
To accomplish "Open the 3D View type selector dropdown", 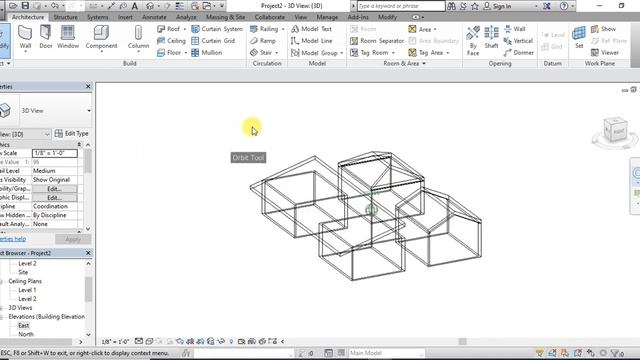I will click(x=89, y=111).
